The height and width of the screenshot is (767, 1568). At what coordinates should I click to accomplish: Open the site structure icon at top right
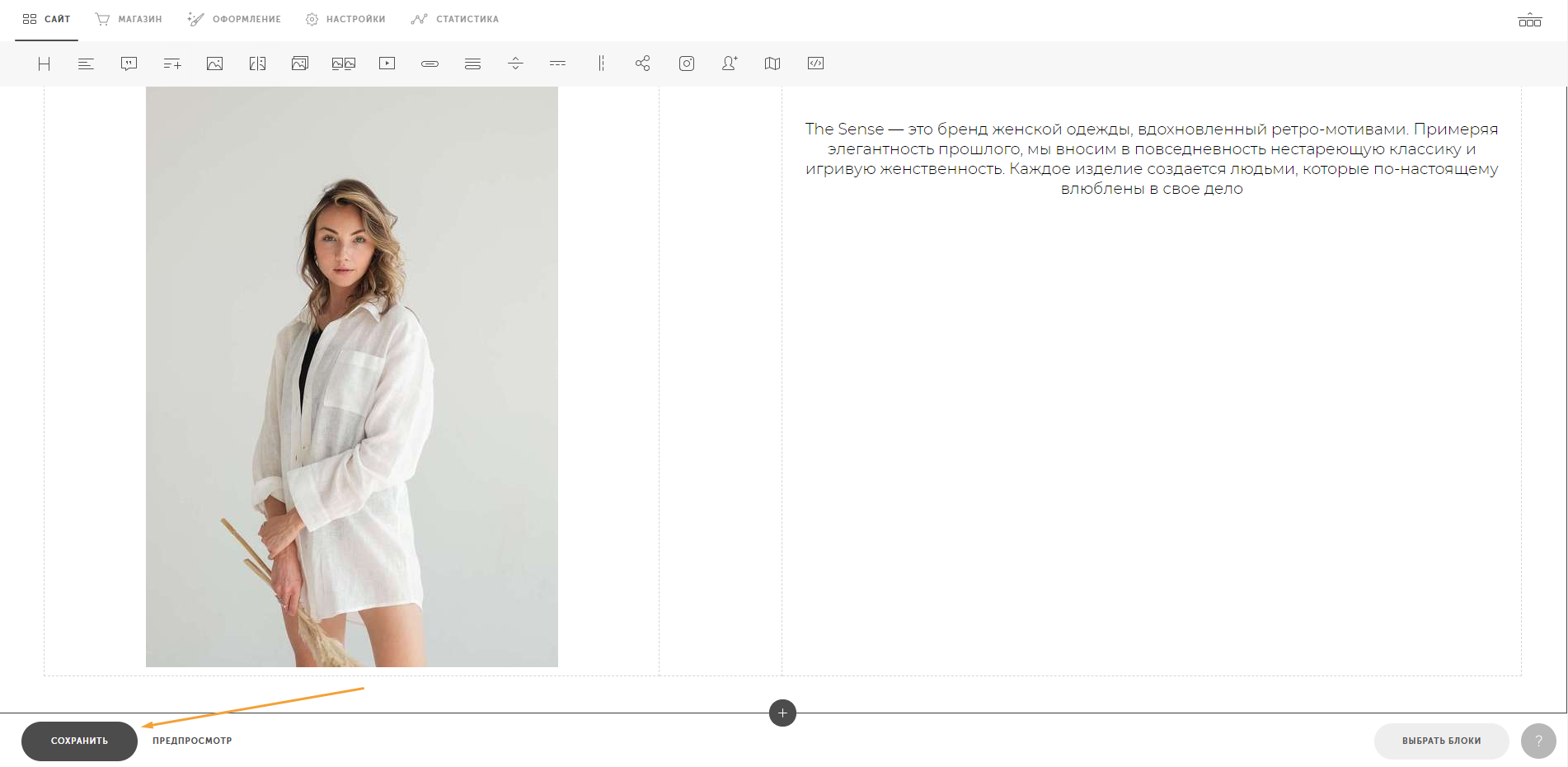point(1530,20)
